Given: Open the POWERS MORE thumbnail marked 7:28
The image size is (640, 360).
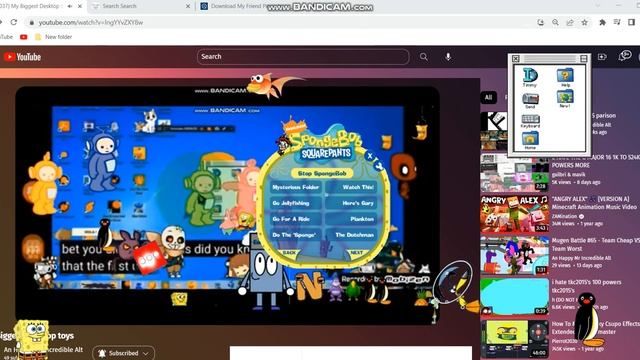Looking at the screenshot, I should [515, 172].
